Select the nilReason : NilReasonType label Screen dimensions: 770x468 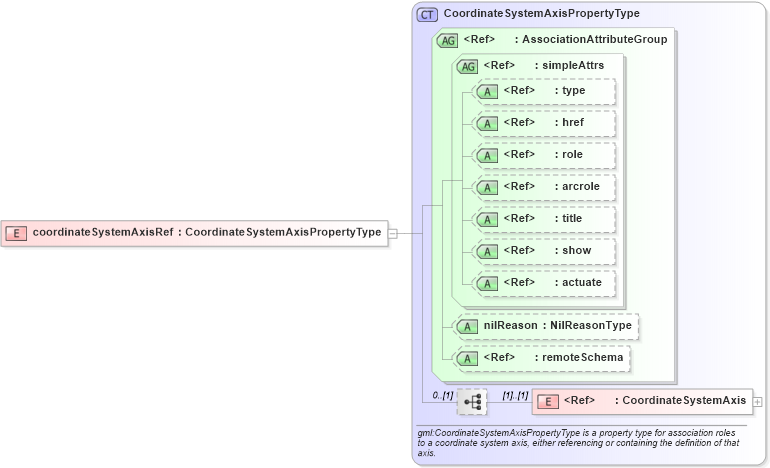[x=557, y=325]
